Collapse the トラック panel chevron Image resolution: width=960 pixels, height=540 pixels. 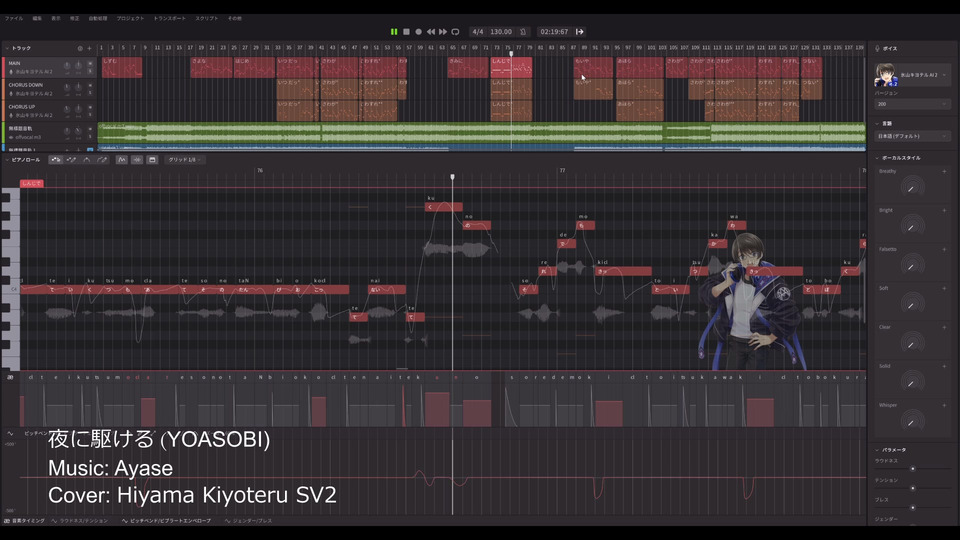tap(7, 48)
